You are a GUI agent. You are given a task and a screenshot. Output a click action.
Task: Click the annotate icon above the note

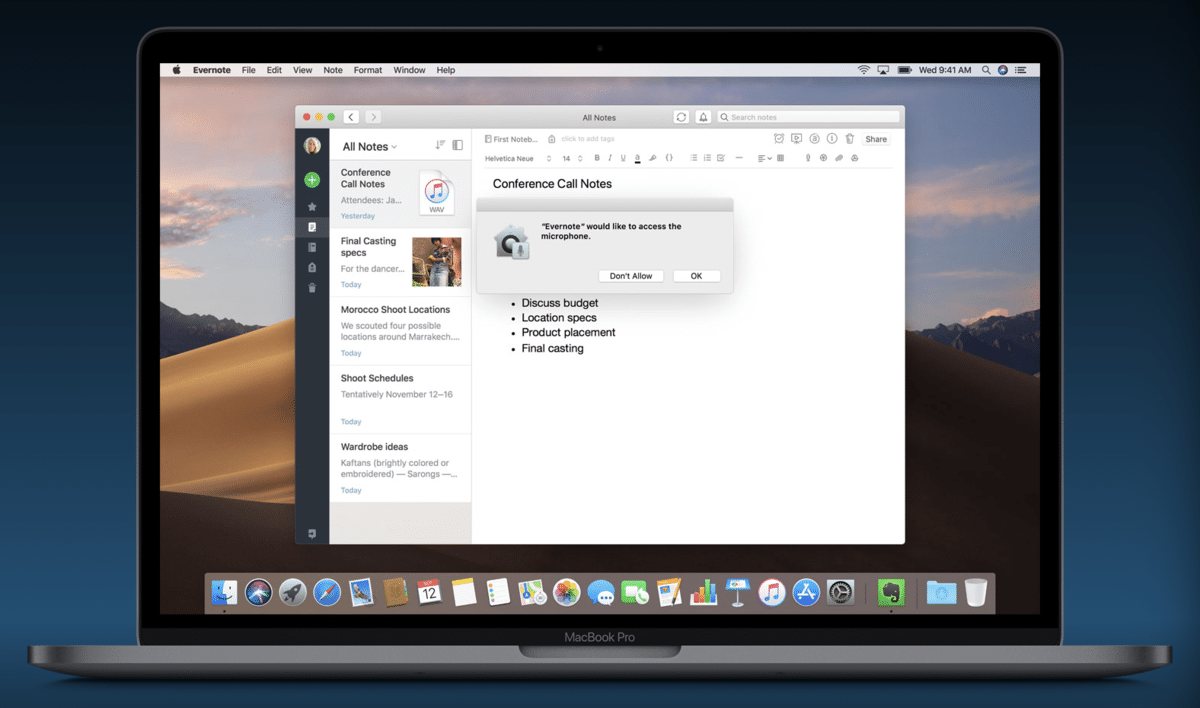point(815,139)
